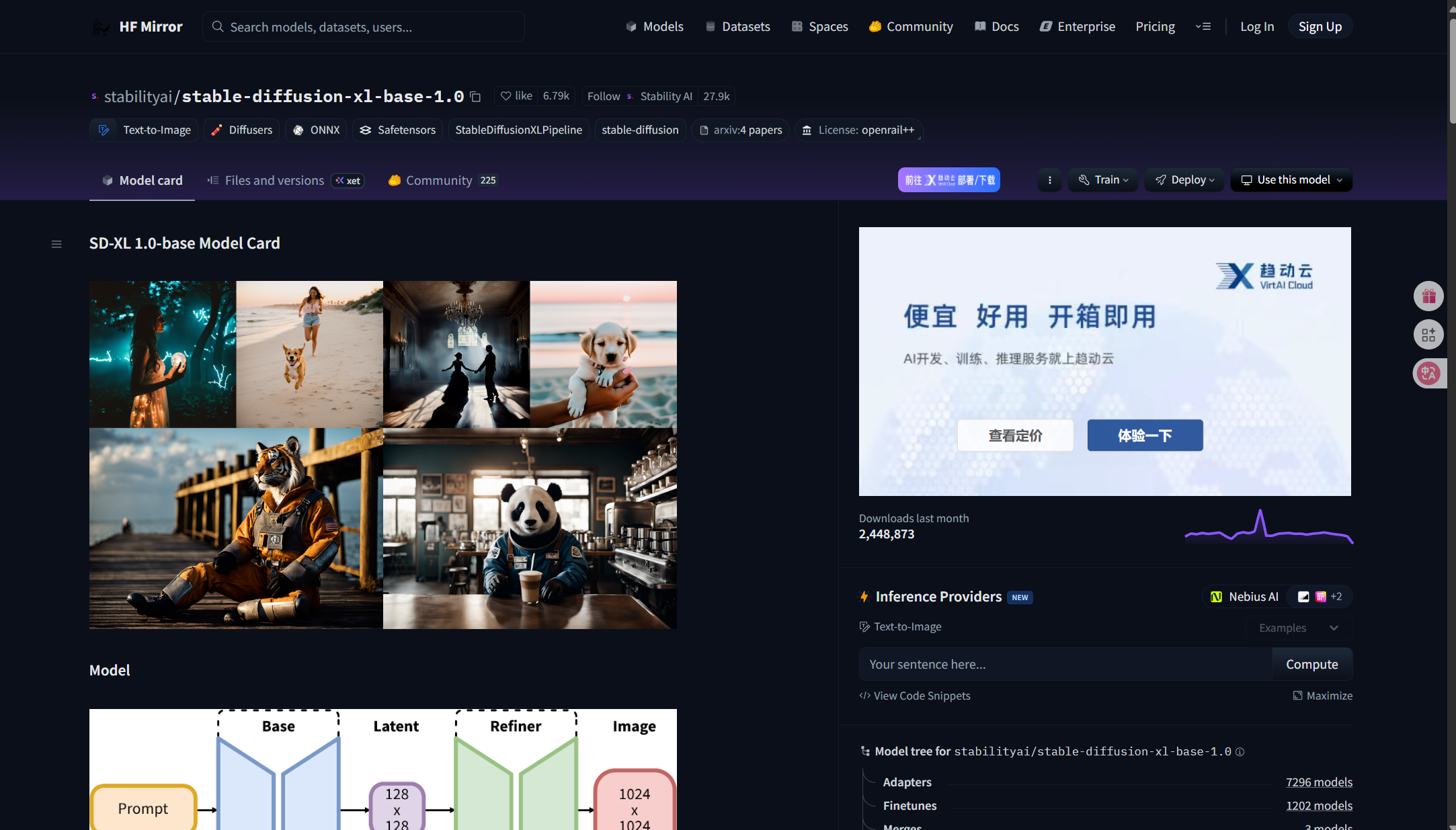This screenshot has height=830, width=1456.
Task: Click the stabilityai organization link in title
Action: pyautogui.click(x=138, y=97)
